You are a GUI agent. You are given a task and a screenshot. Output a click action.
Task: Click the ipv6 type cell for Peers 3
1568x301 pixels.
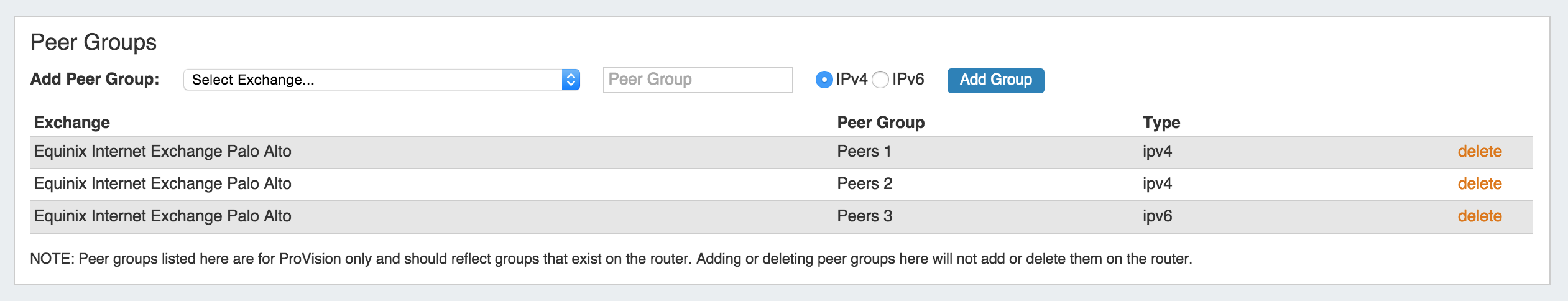click(x=1157, y=216)
